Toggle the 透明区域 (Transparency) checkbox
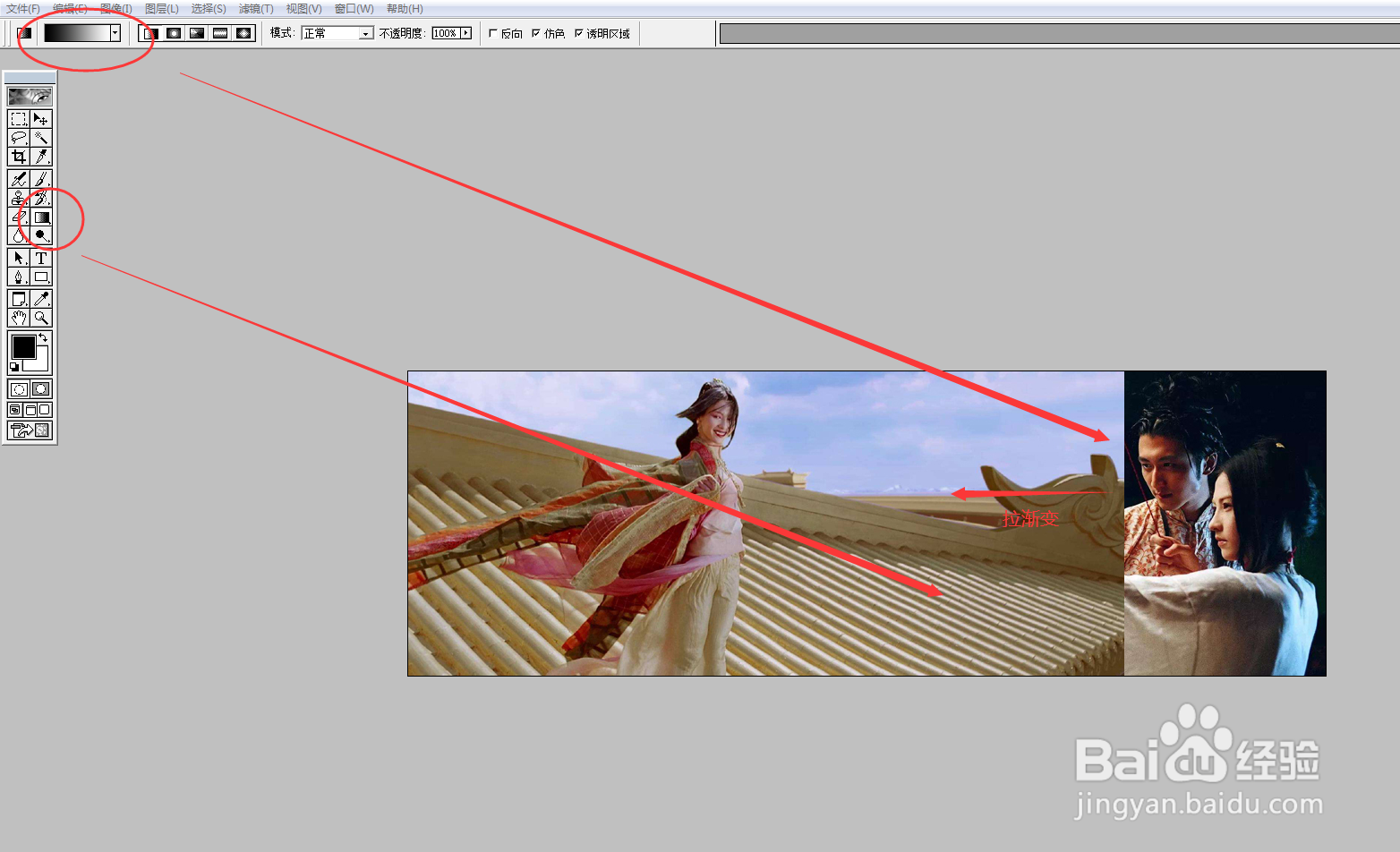Screen dimensions: 1400x852 (x=579, y=33)
